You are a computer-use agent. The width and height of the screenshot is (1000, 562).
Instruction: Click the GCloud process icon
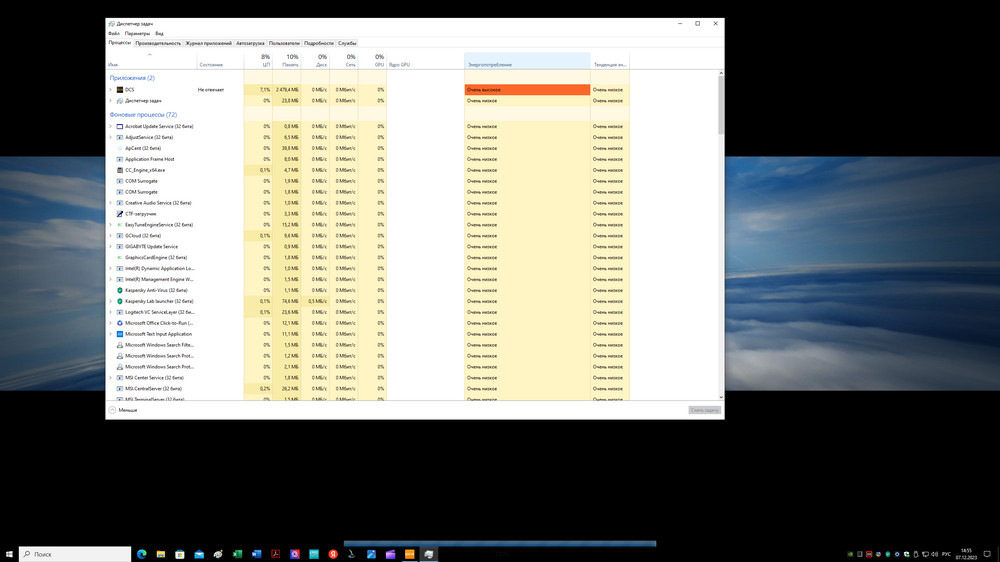120,235
